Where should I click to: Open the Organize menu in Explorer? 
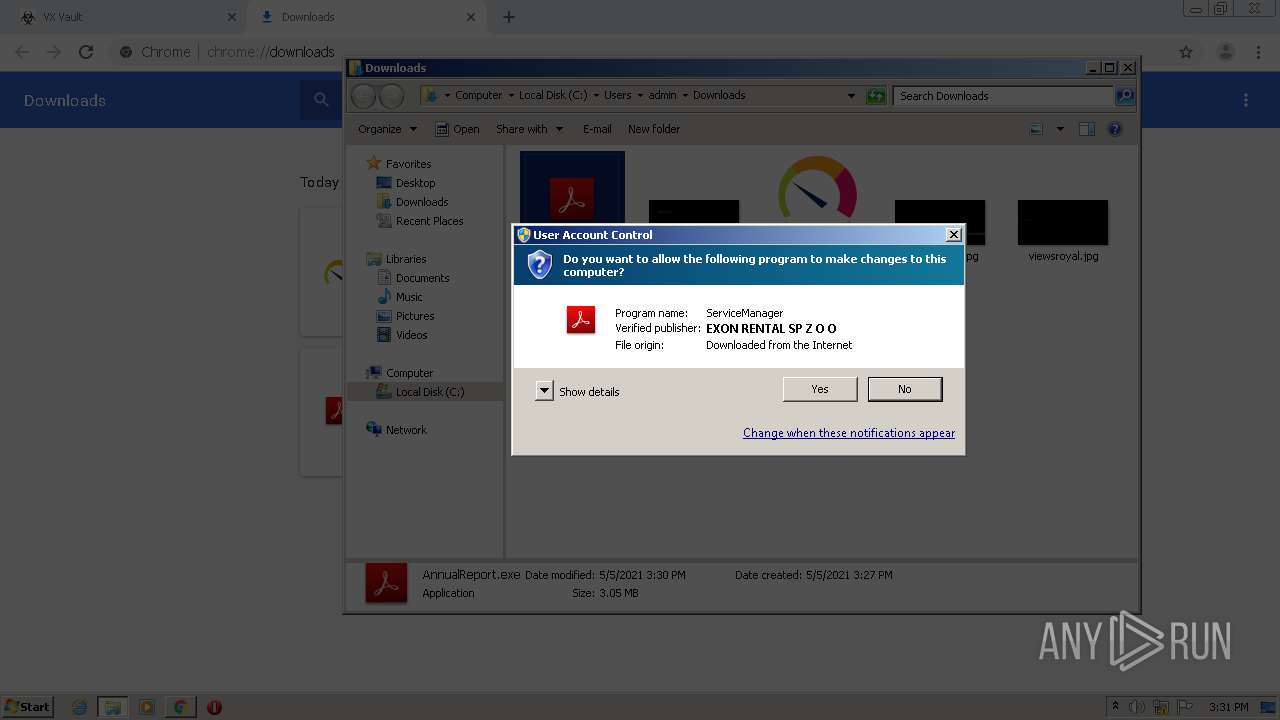(x=387, y=129)
